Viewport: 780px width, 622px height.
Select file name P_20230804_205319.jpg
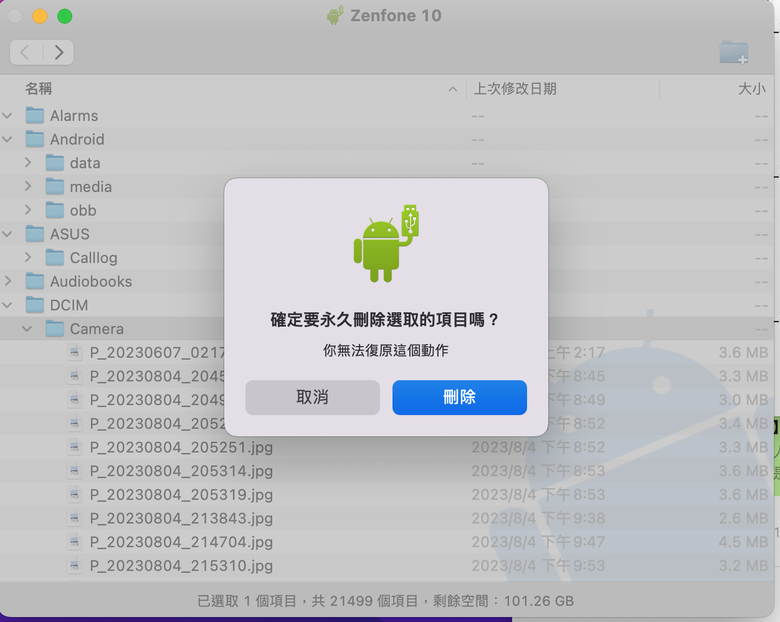(x=181, y=495)
